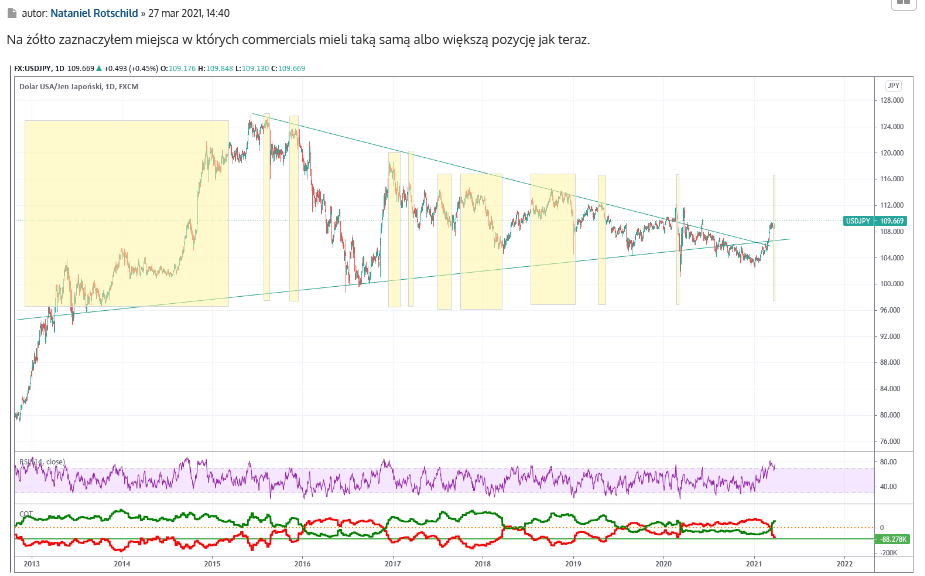This screenshot has height=576, width=925.
Task: Click the quote button at the post's top right
Action: click(x=902, y=4)
